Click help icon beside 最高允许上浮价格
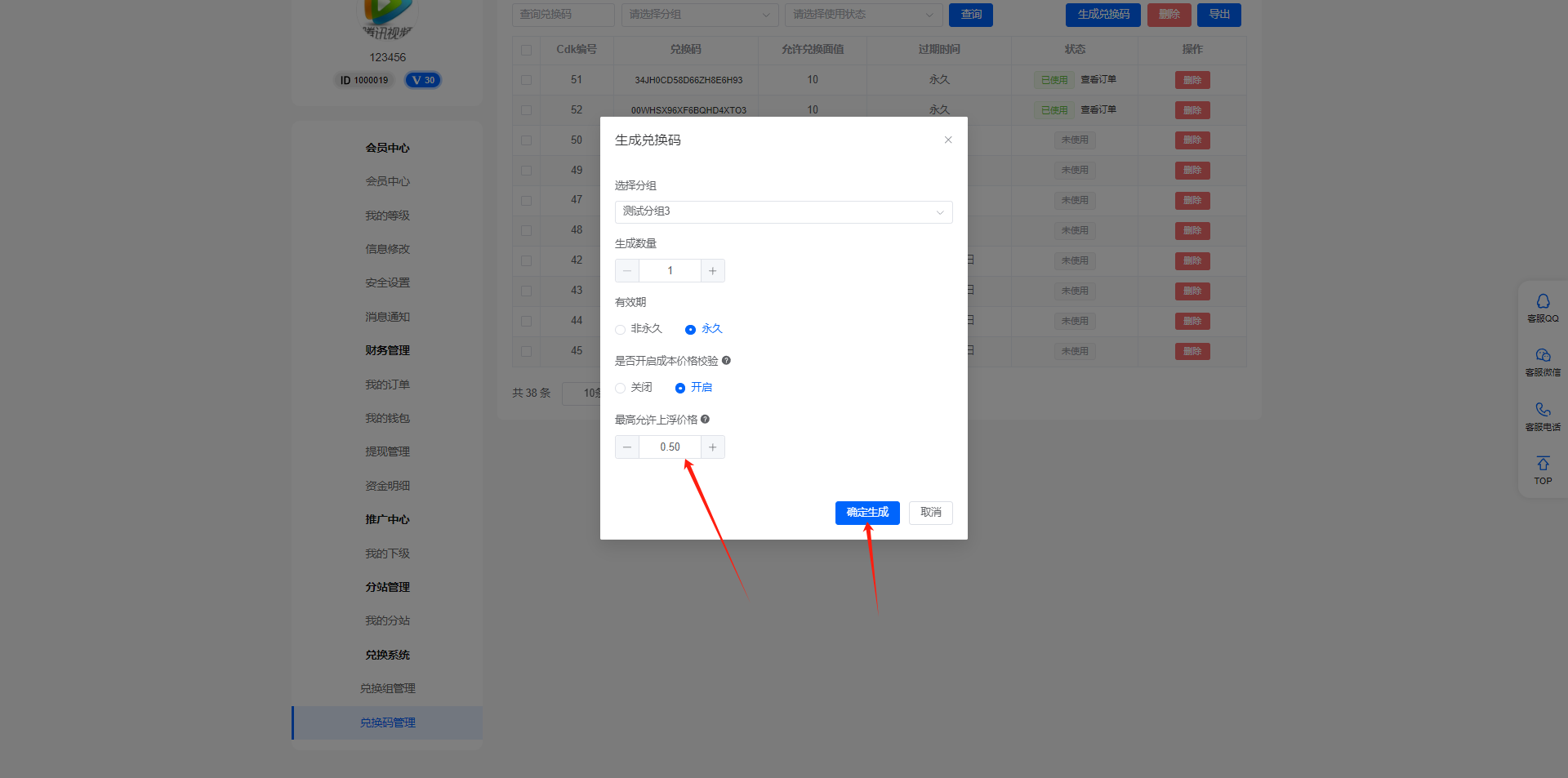 705,419
